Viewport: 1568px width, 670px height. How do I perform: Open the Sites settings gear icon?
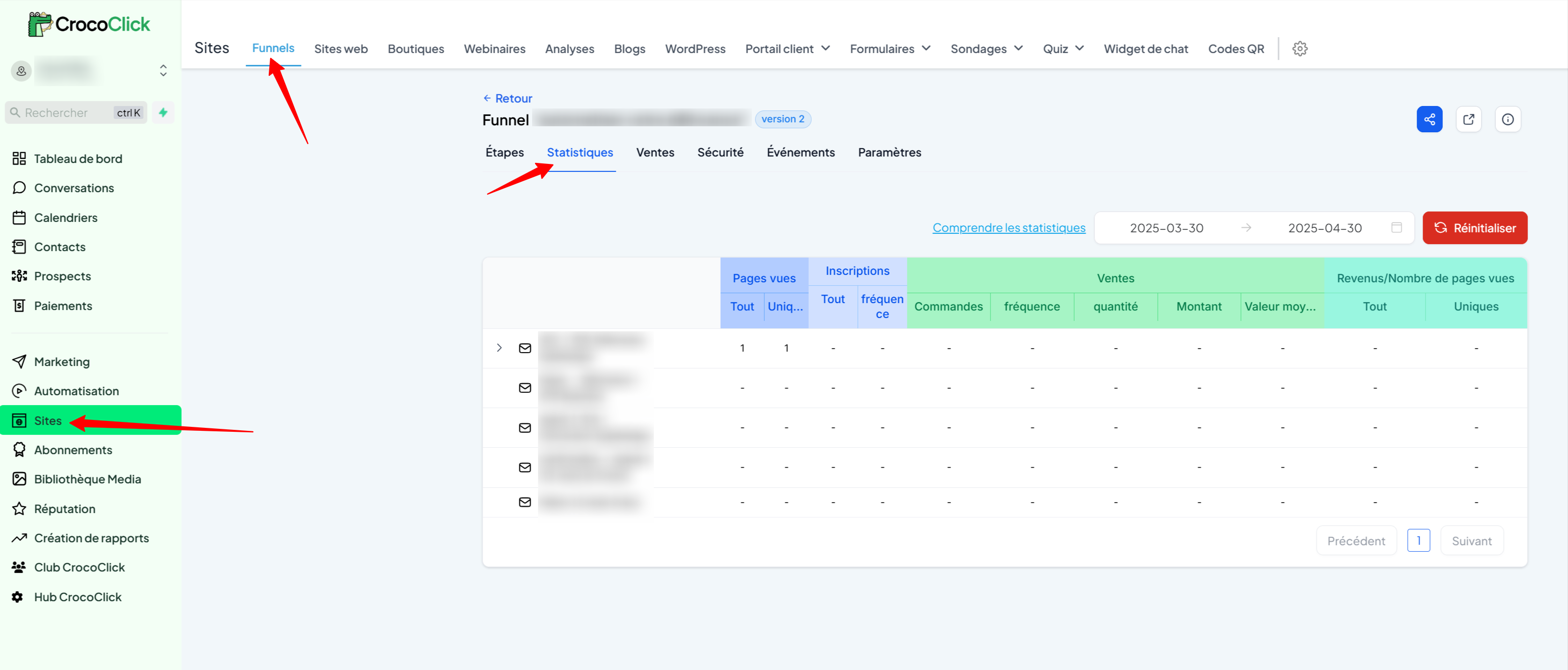[1300, 49]
